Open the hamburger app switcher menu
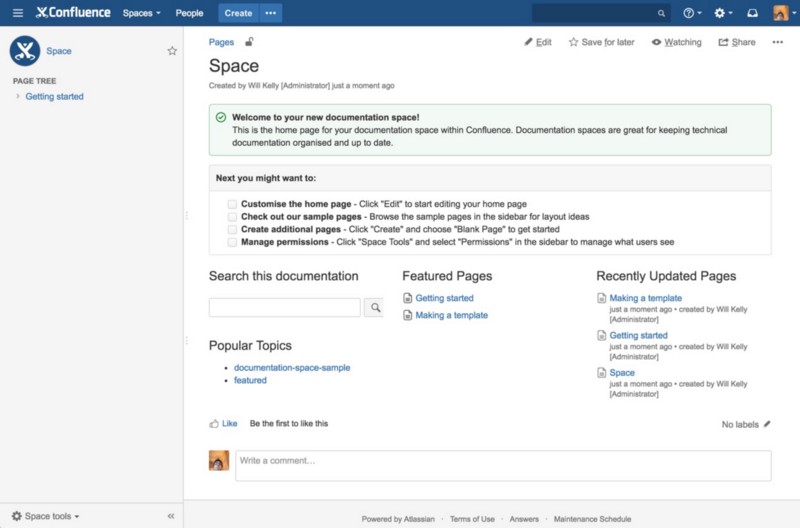This screenshot has height=528, width=800. 17,13
